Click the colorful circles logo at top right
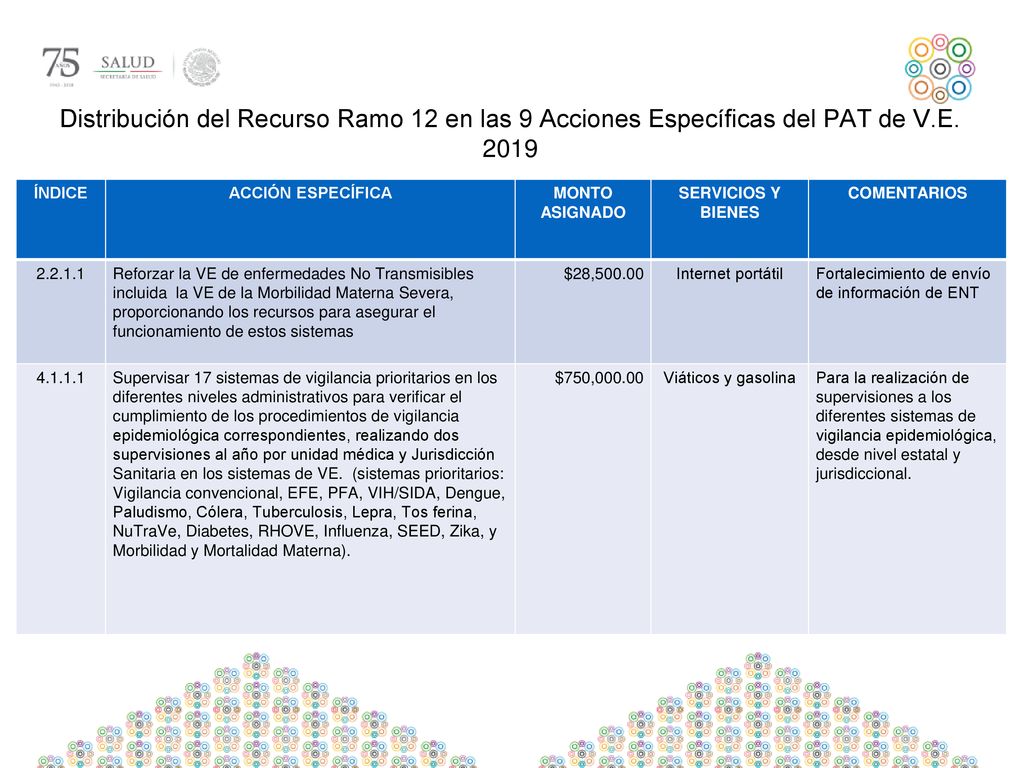Viewport: 1024px width, 768px height. point(940,69)
